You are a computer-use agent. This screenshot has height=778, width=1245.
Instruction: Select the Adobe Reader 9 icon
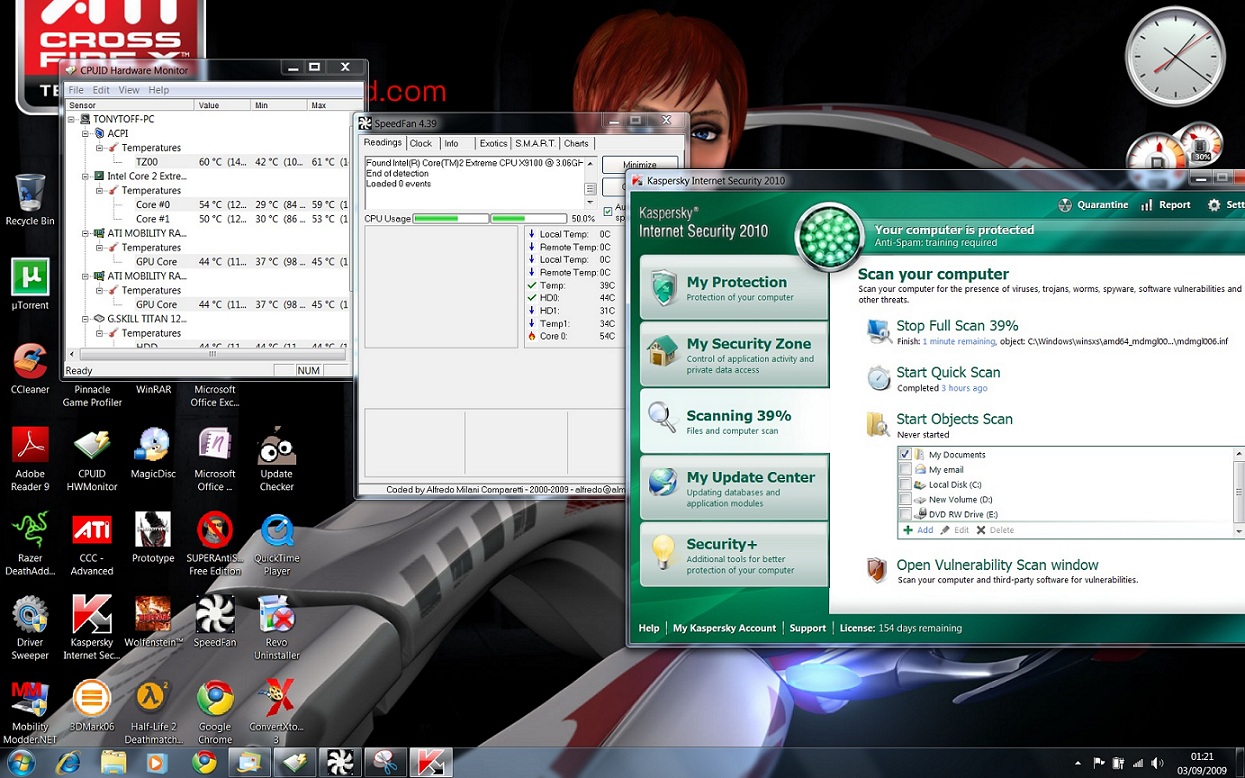(x=30, y=459)
